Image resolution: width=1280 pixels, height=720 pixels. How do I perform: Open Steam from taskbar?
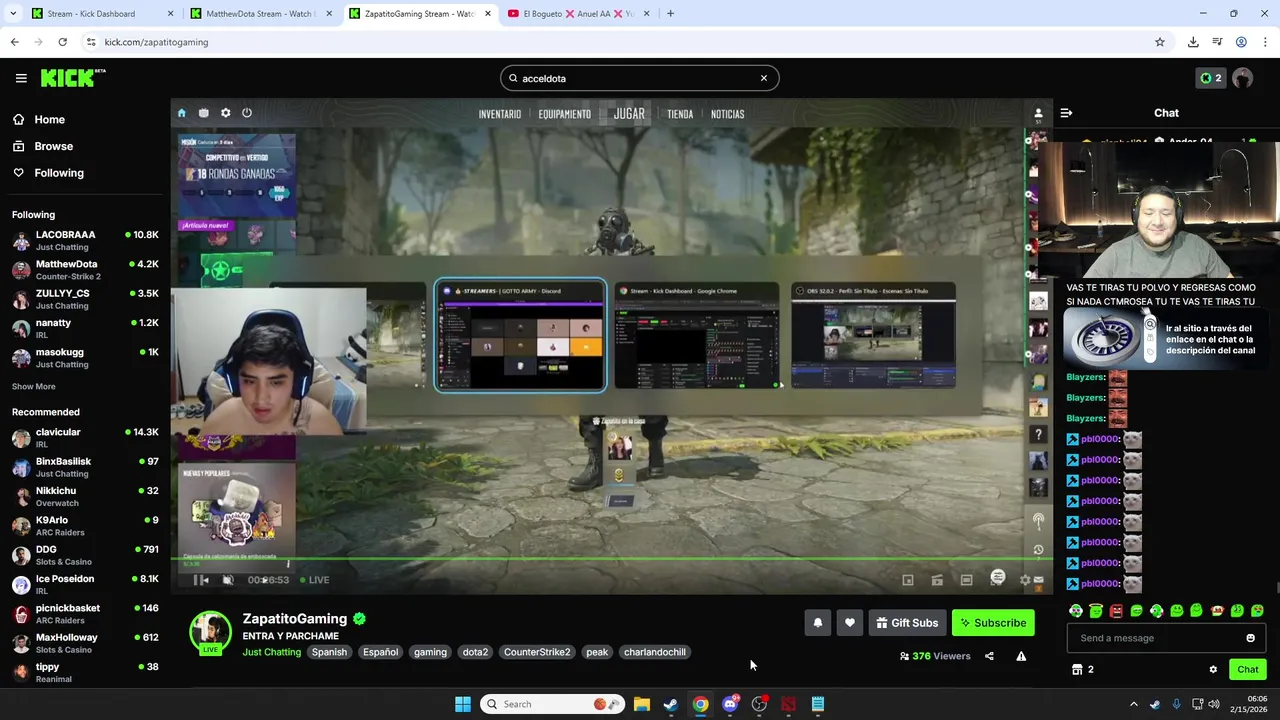(671, 704)
